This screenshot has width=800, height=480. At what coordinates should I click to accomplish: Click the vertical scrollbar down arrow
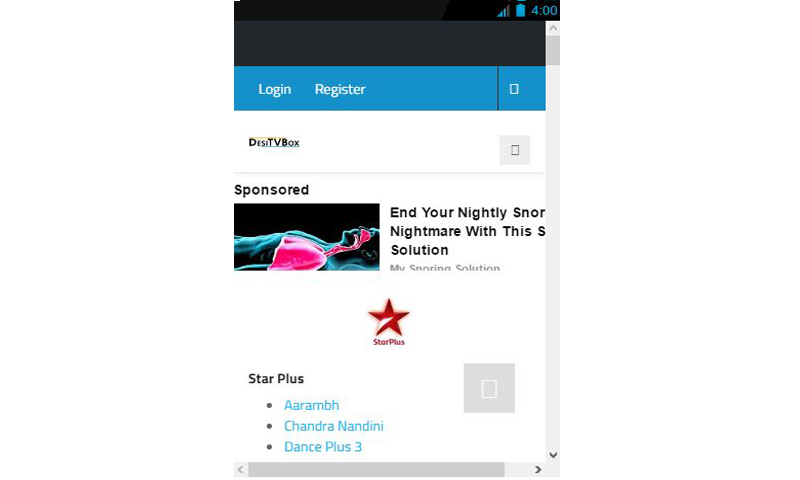[x=553, y=455]
